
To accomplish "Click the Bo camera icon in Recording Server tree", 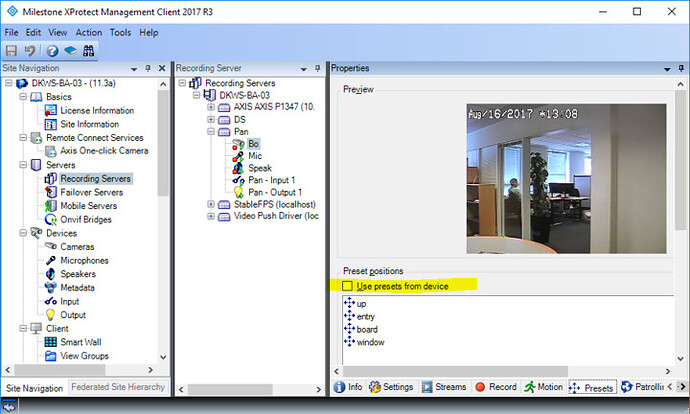I will [x=238, y=144].
